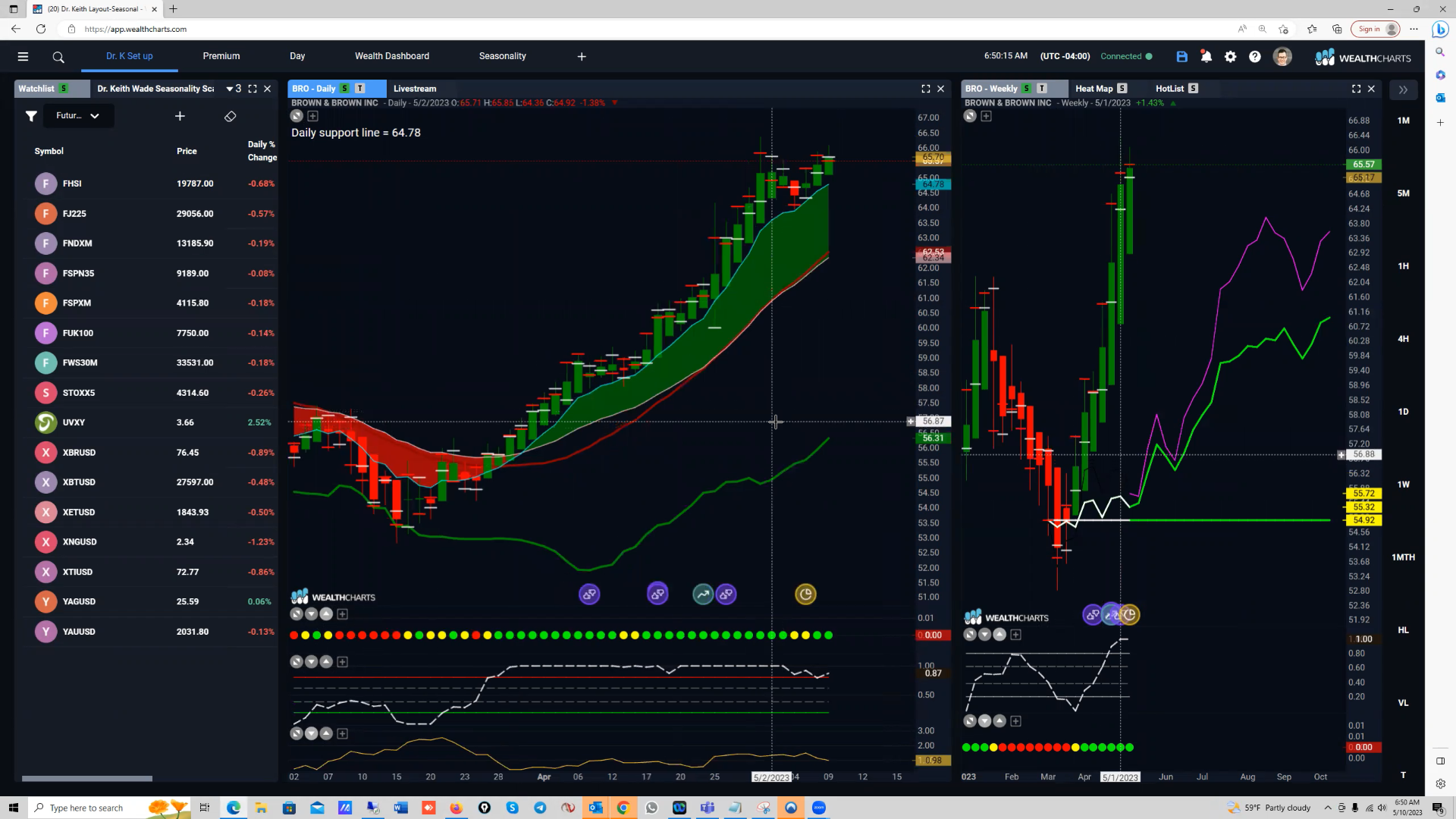Add indicator to weekly main chart pane
1456x819 pixels.
986,116
